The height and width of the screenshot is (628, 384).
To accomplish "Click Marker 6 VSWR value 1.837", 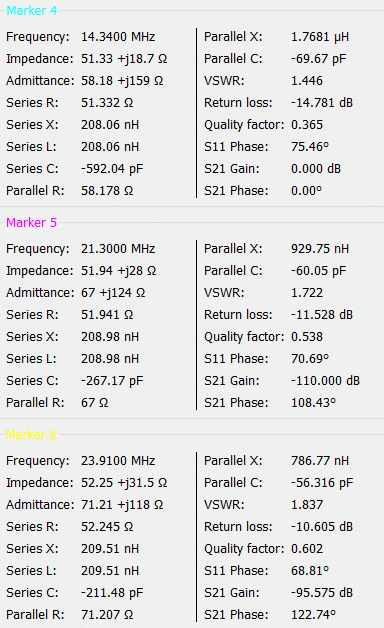I will click(307, 505).
